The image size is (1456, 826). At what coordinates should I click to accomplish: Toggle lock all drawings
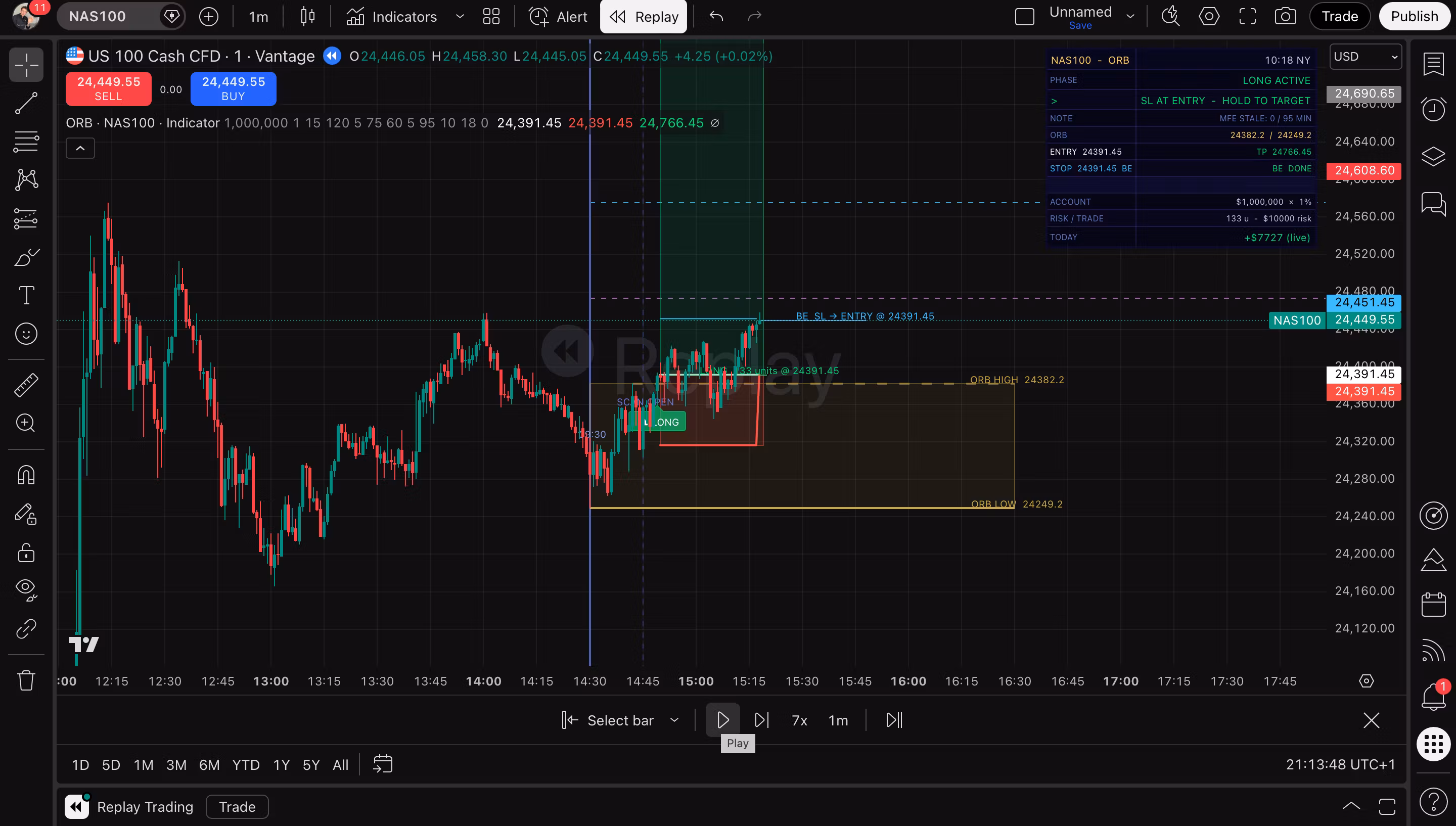(26, 552)
